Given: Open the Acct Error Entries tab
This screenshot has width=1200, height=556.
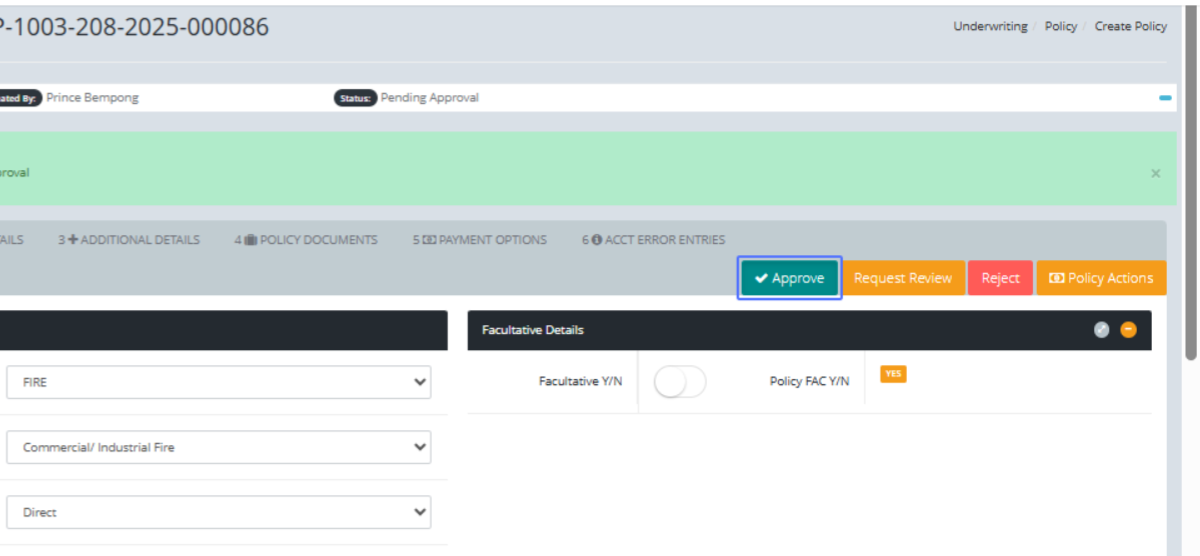Looking at the screenshot, I should (x=654, y=240).
